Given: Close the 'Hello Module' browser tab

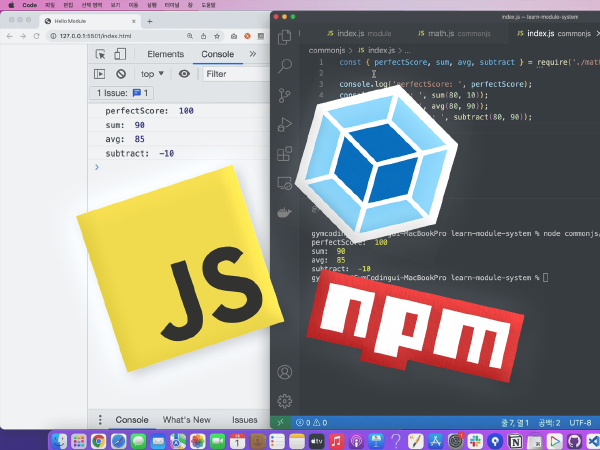Looking at the screenshot, I should coord(134,21).
